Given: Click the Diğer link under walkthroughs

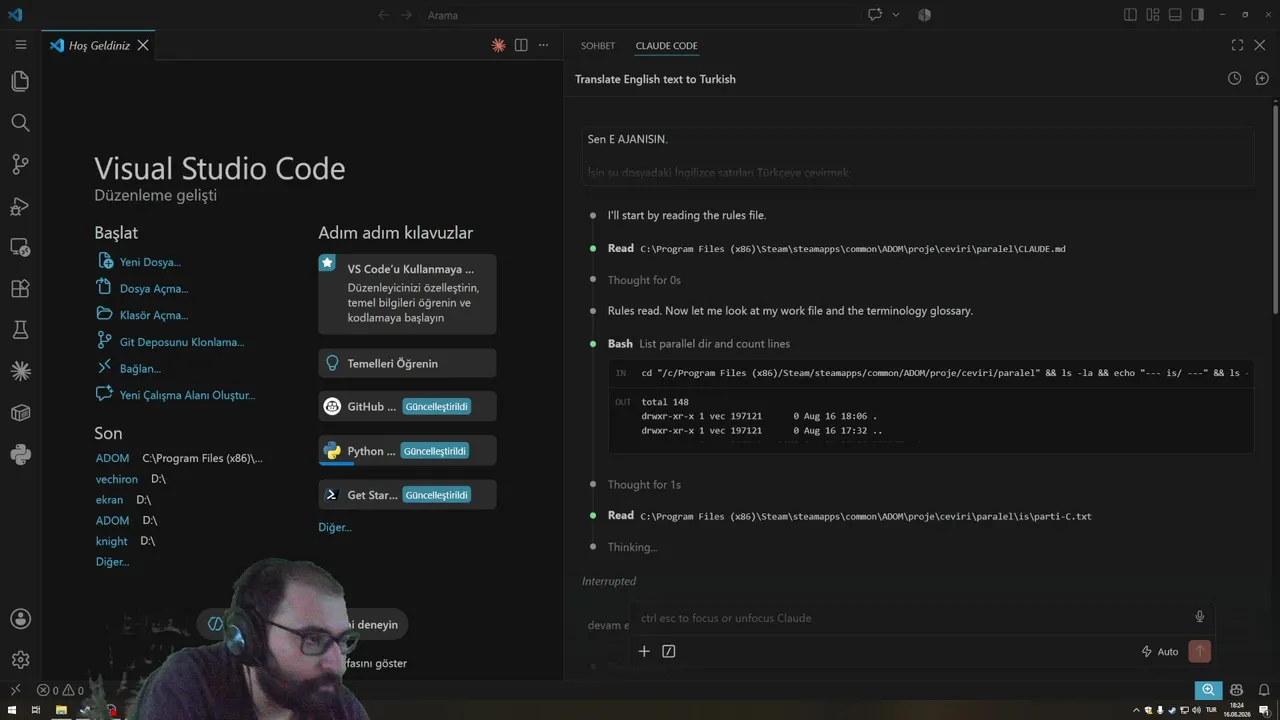Looking at the screenshot, I should click(x=335, y=527).
